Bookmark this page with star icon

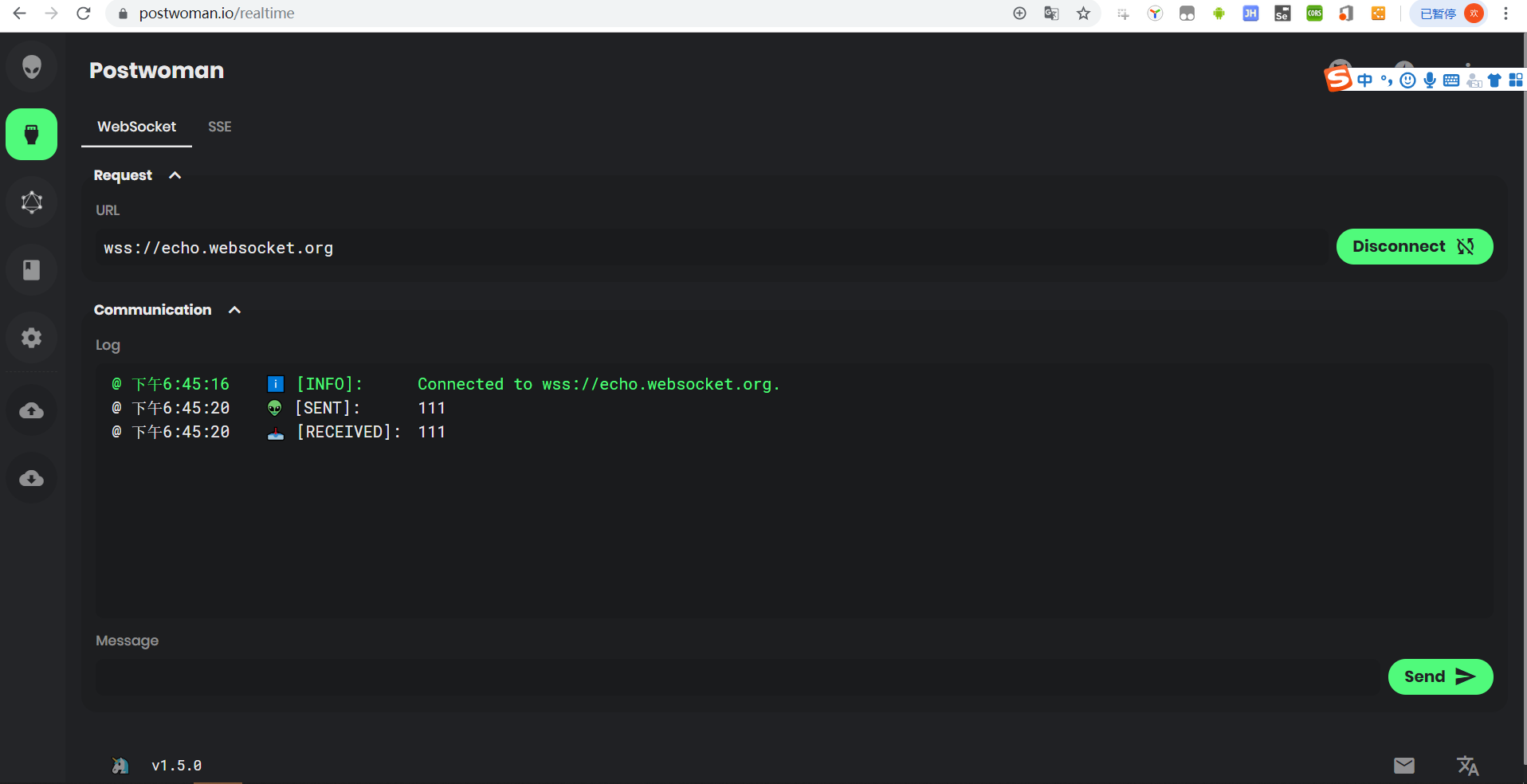(x=1083, y=14)
